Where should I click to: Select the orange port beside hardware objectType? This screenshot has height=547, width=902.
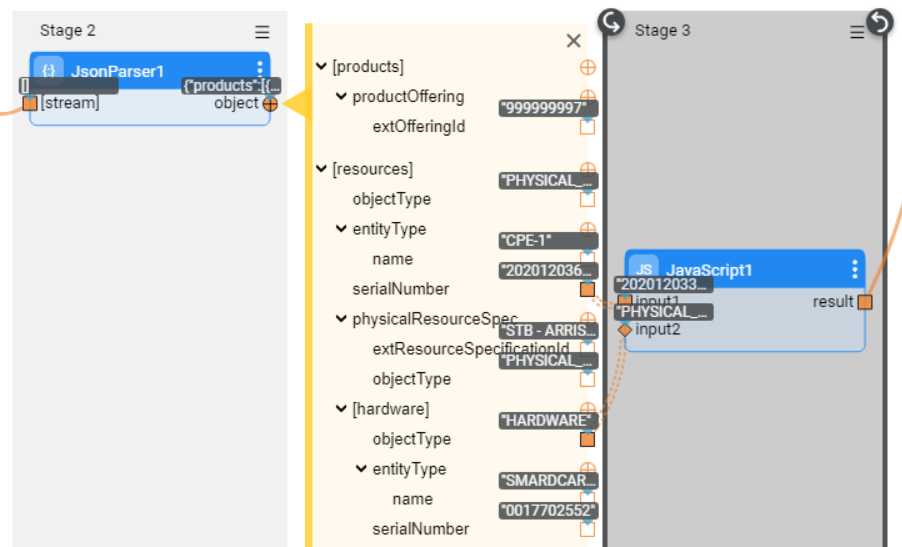pos(587,439)
